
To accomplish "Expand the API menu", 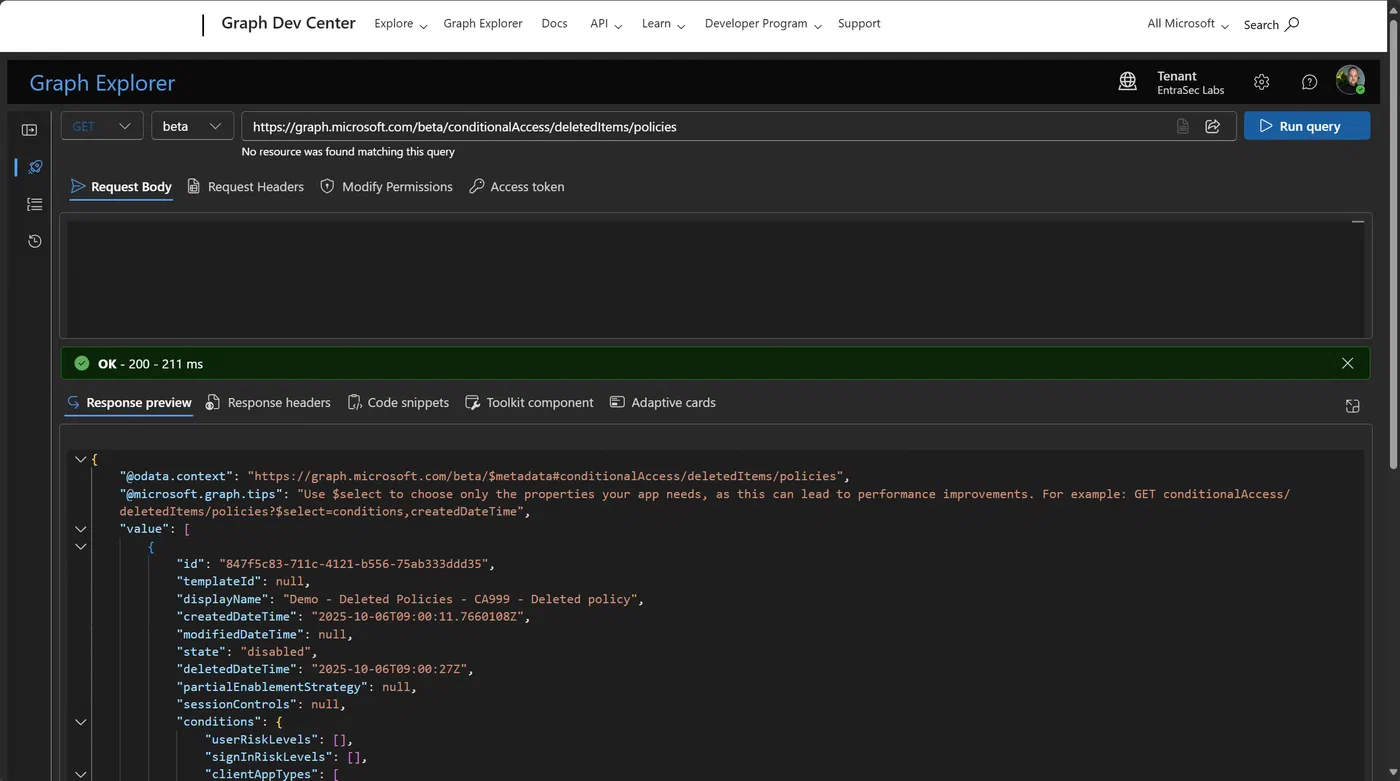I will pyautogui.click(x=606, y=24).
